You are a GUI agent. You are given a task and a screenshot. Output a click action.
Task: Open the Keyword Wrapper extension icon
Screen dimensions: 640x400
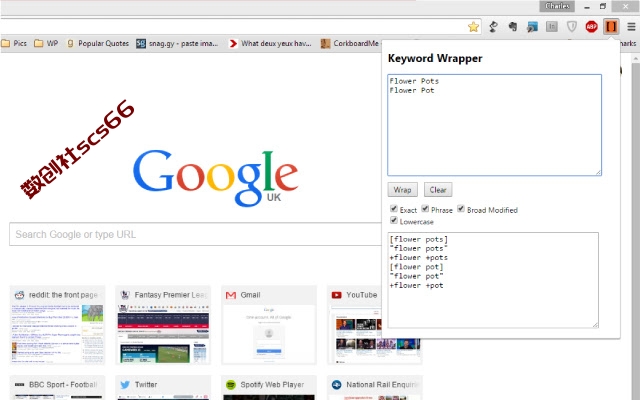pos(611,27)
